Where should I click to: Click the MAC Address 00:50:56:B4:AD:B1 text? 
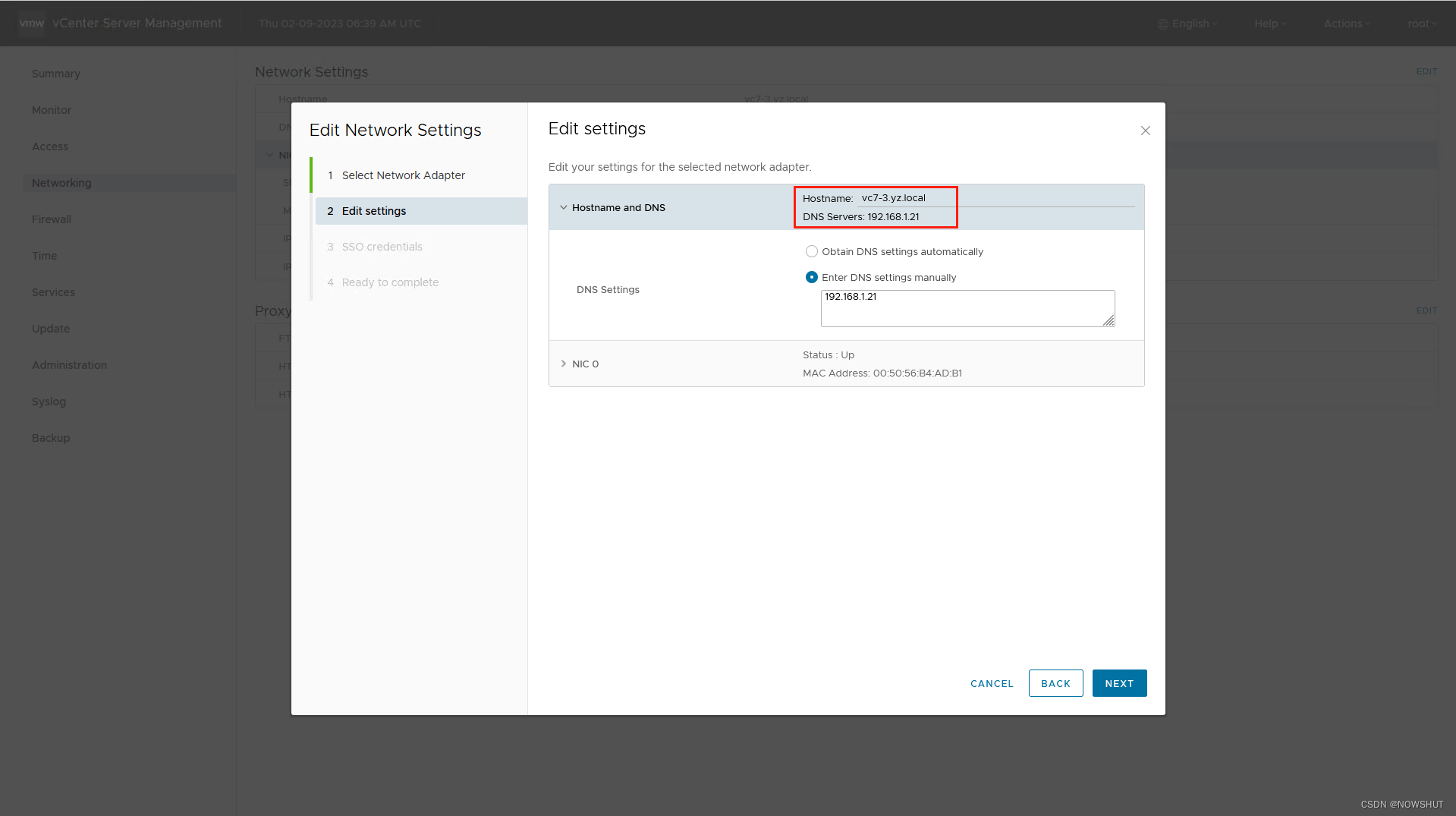[882, 373]
